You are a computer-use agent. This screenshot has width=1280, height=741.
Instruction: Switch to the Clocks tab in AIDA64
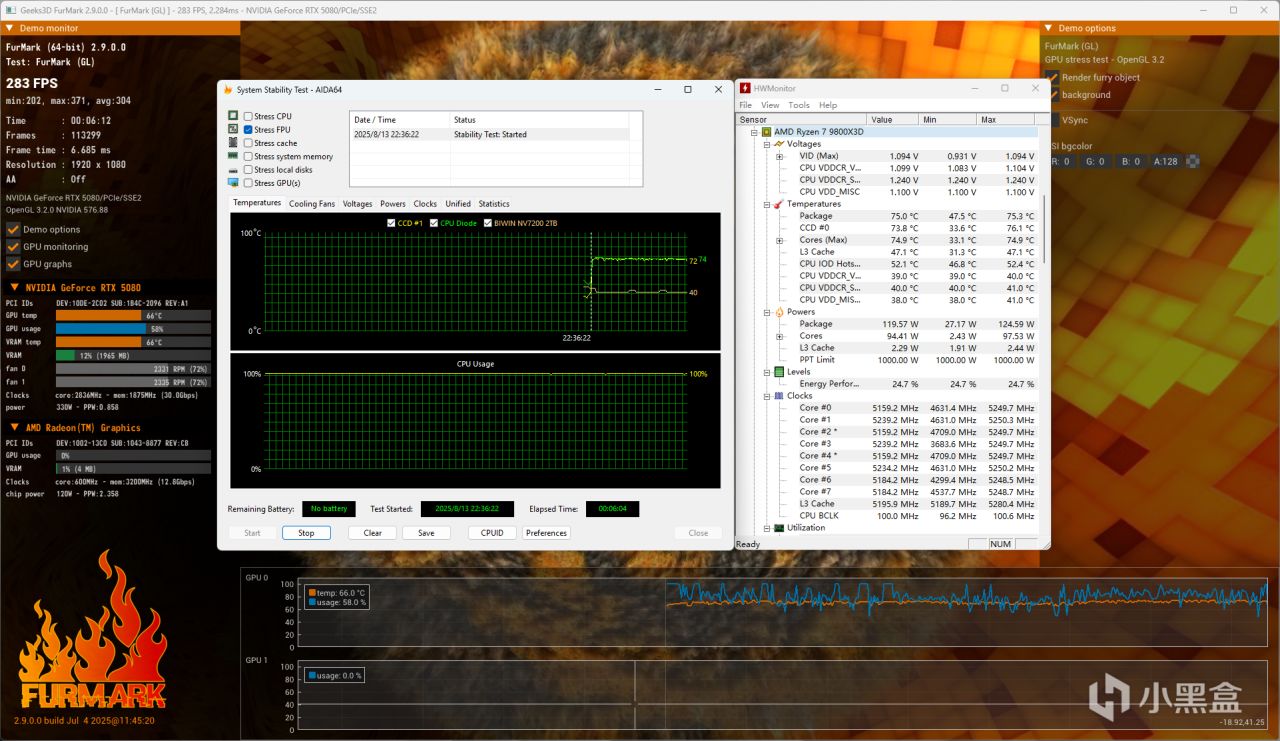click(x=425, y=204)
